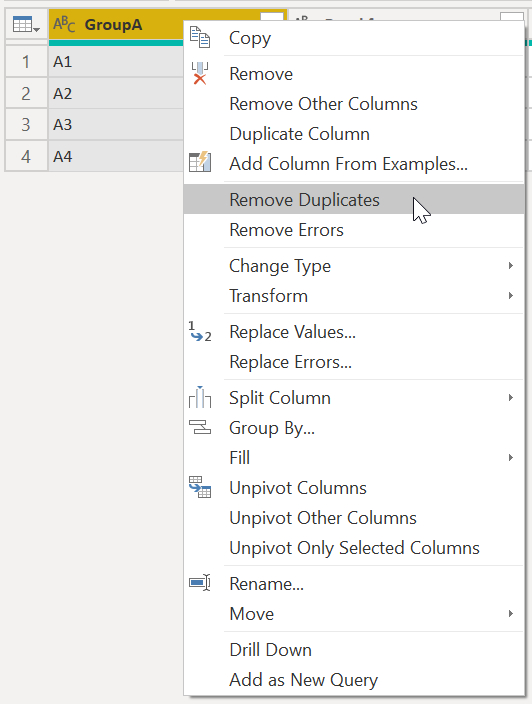The width and height of the screenshot is (532, 704).
Task: Choose Remove Other Columns
Action: [x=354, y=104]
